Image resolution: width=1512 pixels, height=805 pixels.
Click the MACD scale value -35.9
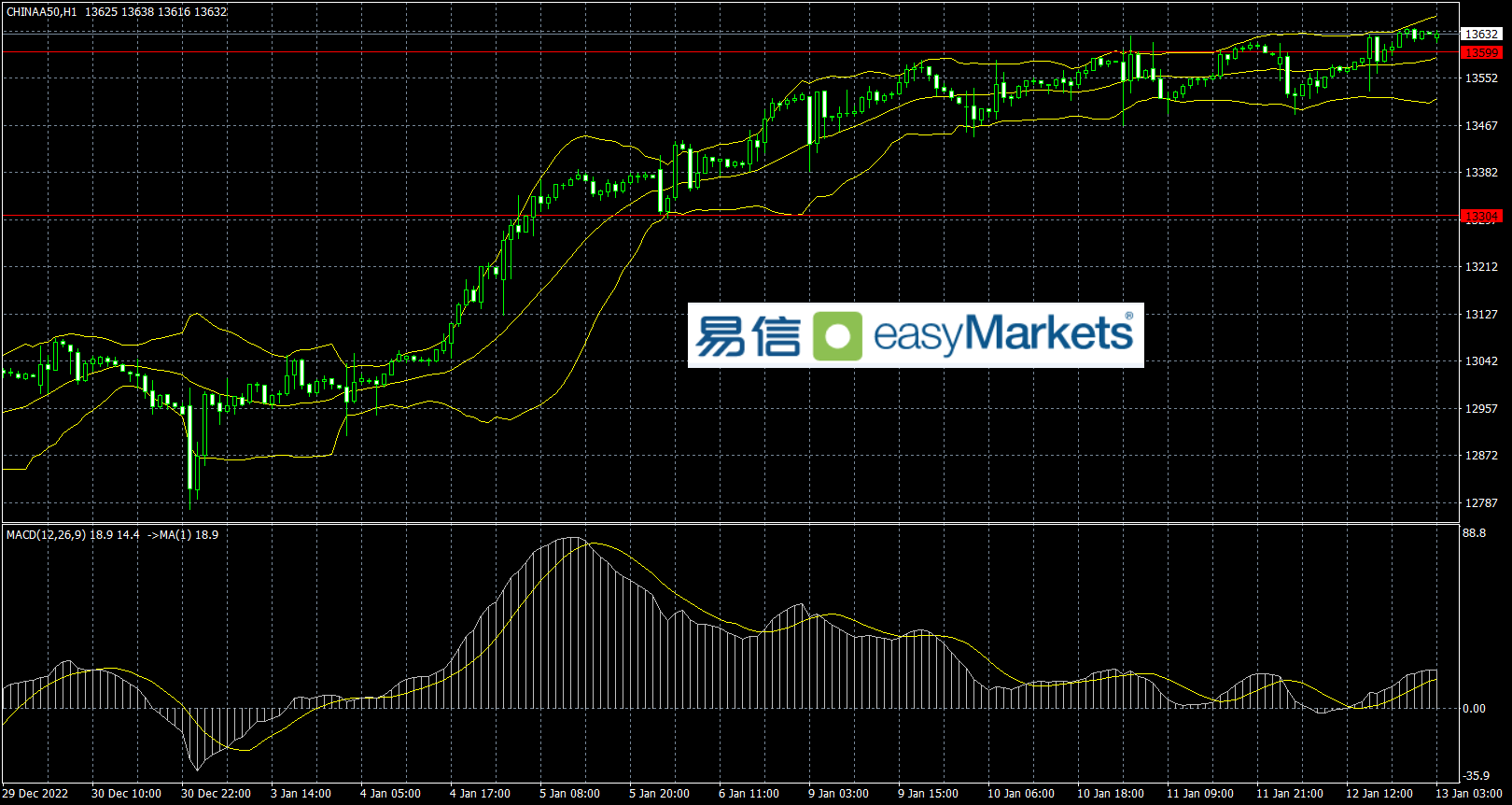1477,776
